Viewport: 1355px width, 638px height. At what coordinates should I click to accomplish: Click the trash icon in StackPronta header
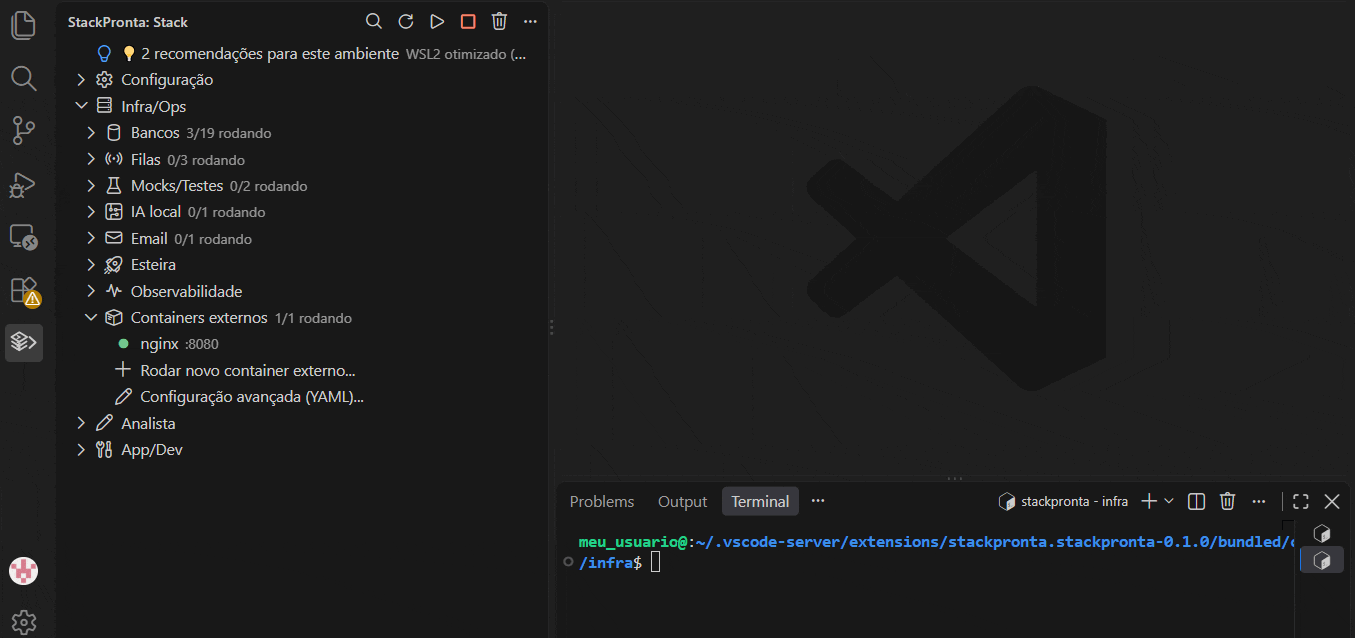[500, 21]
